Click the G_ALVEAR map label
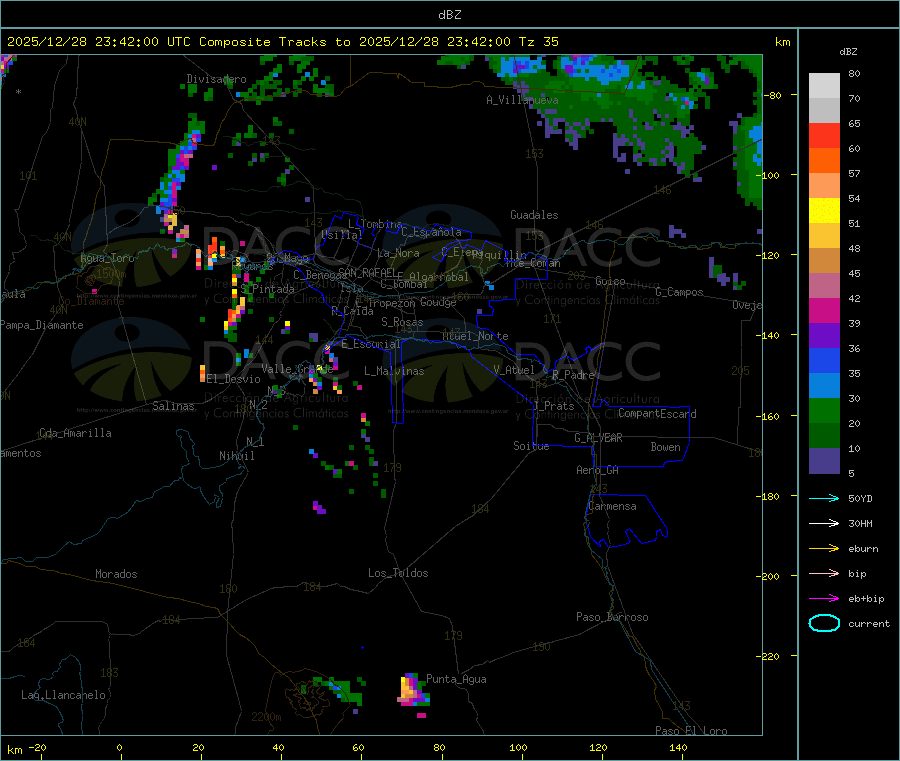This screenshot has width=900, height=761. (x=598, y=438)
